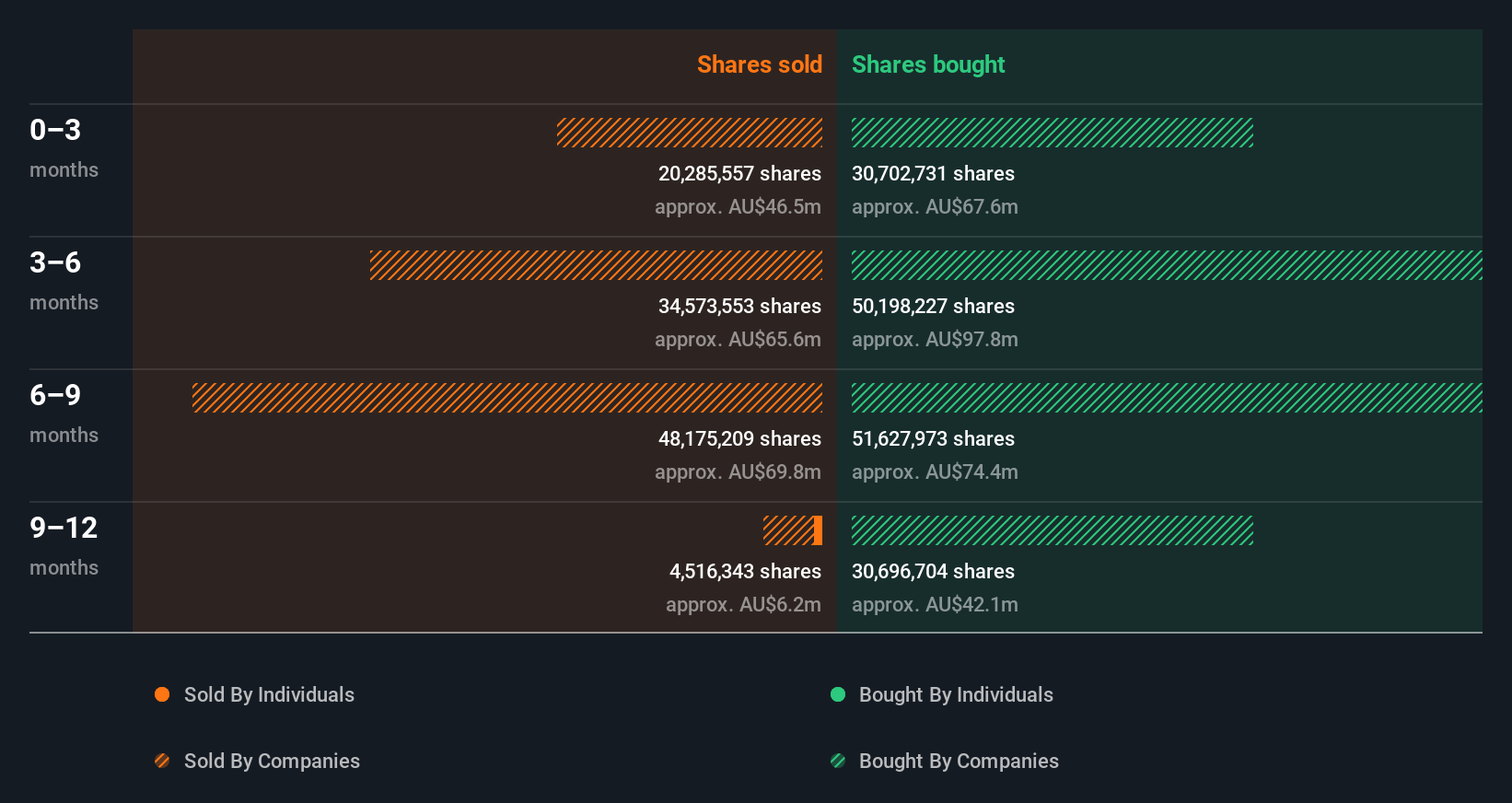Click the 20,285,557 shares value

point(739,173)
